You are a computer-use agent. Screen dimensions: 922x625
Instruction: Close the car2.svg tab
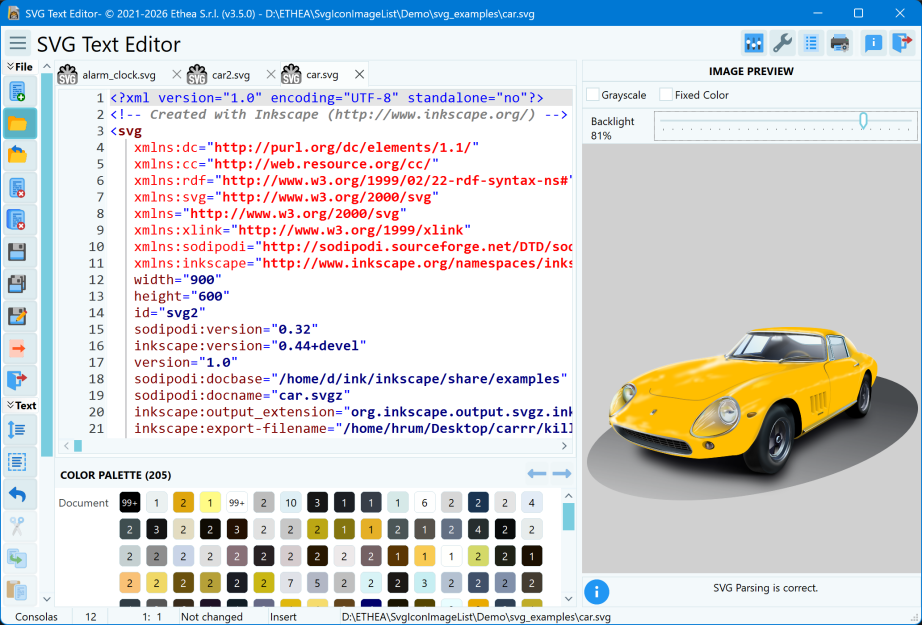(270, 75)
